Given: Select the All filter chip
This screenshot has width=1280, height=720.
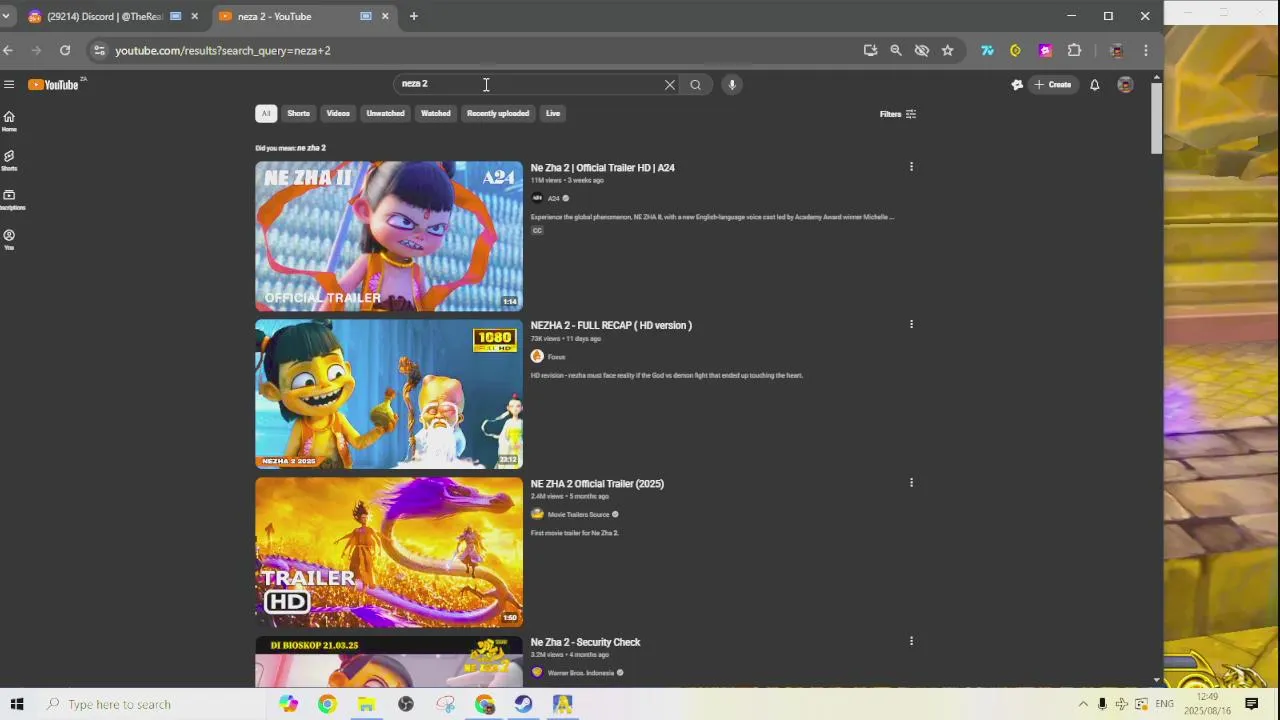Looking at the screenshot, I should coord(266,113).
